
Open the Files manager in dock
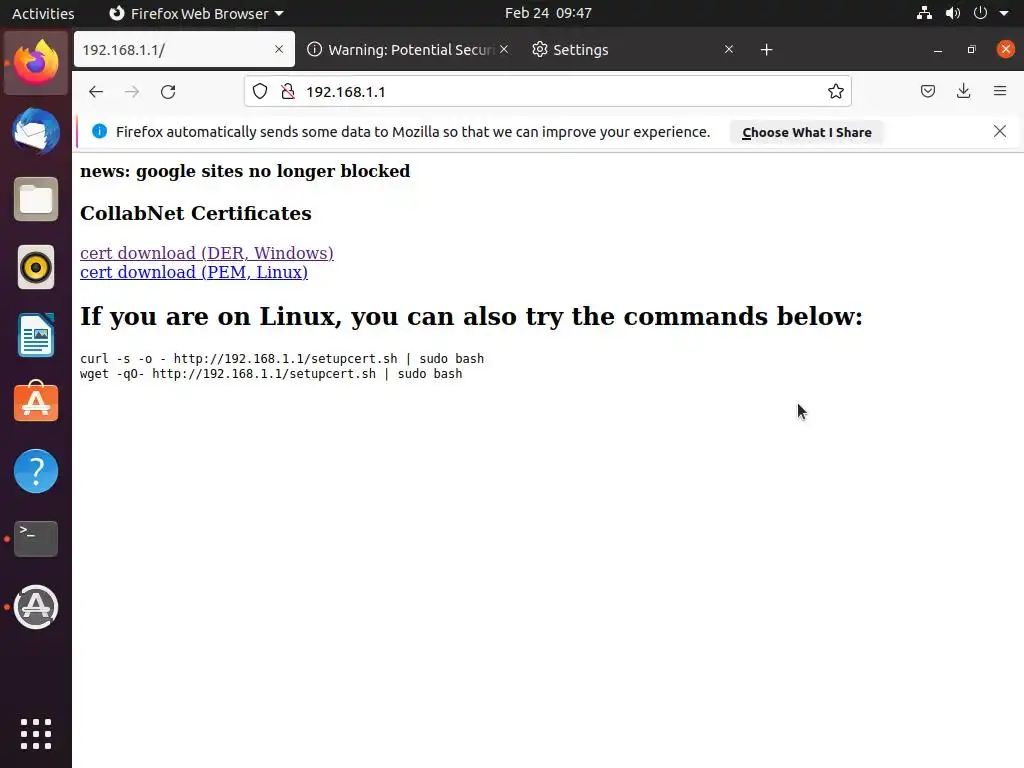(36, 199)
